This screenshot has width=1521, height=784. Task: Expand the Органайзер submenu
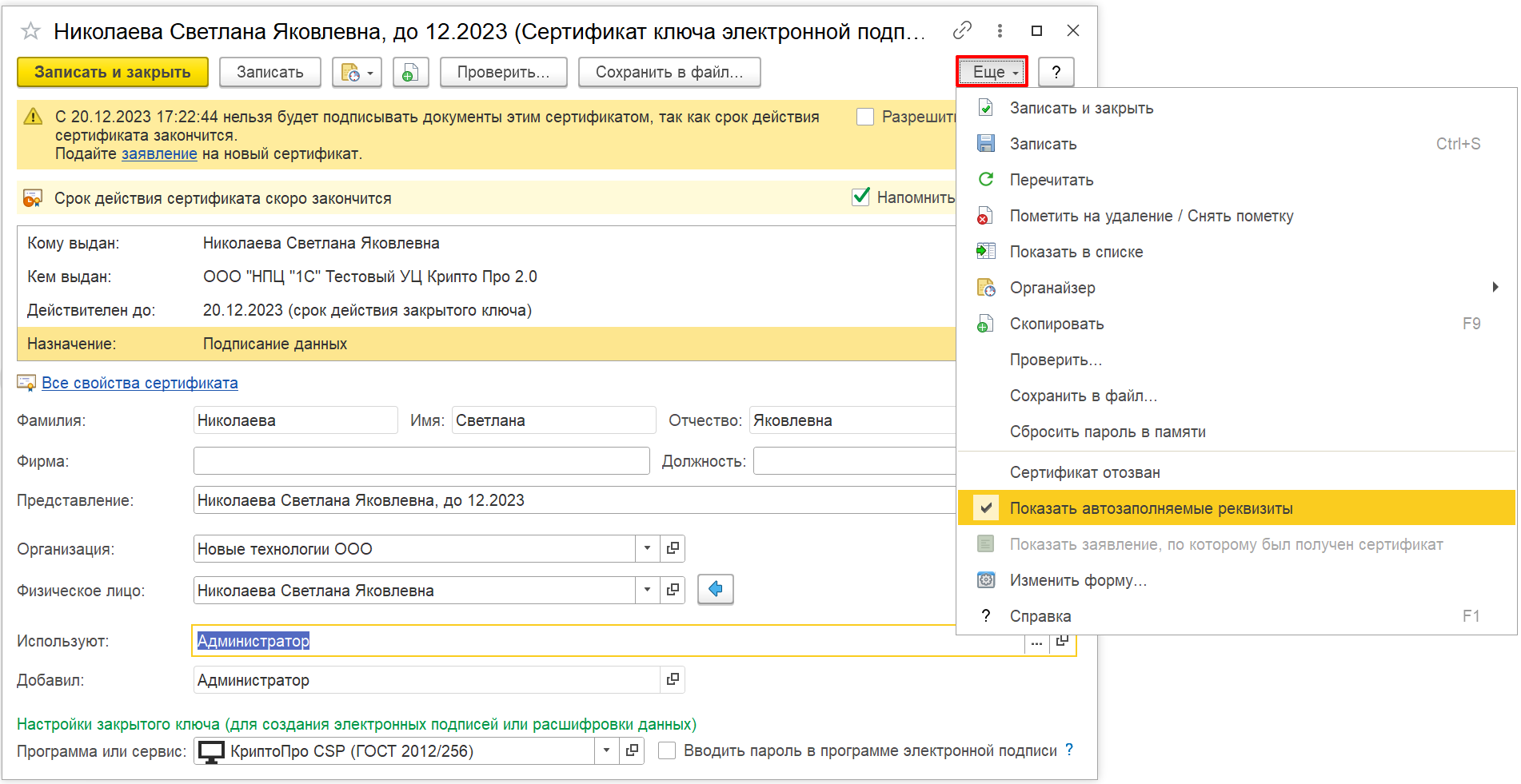point(1236,288)
